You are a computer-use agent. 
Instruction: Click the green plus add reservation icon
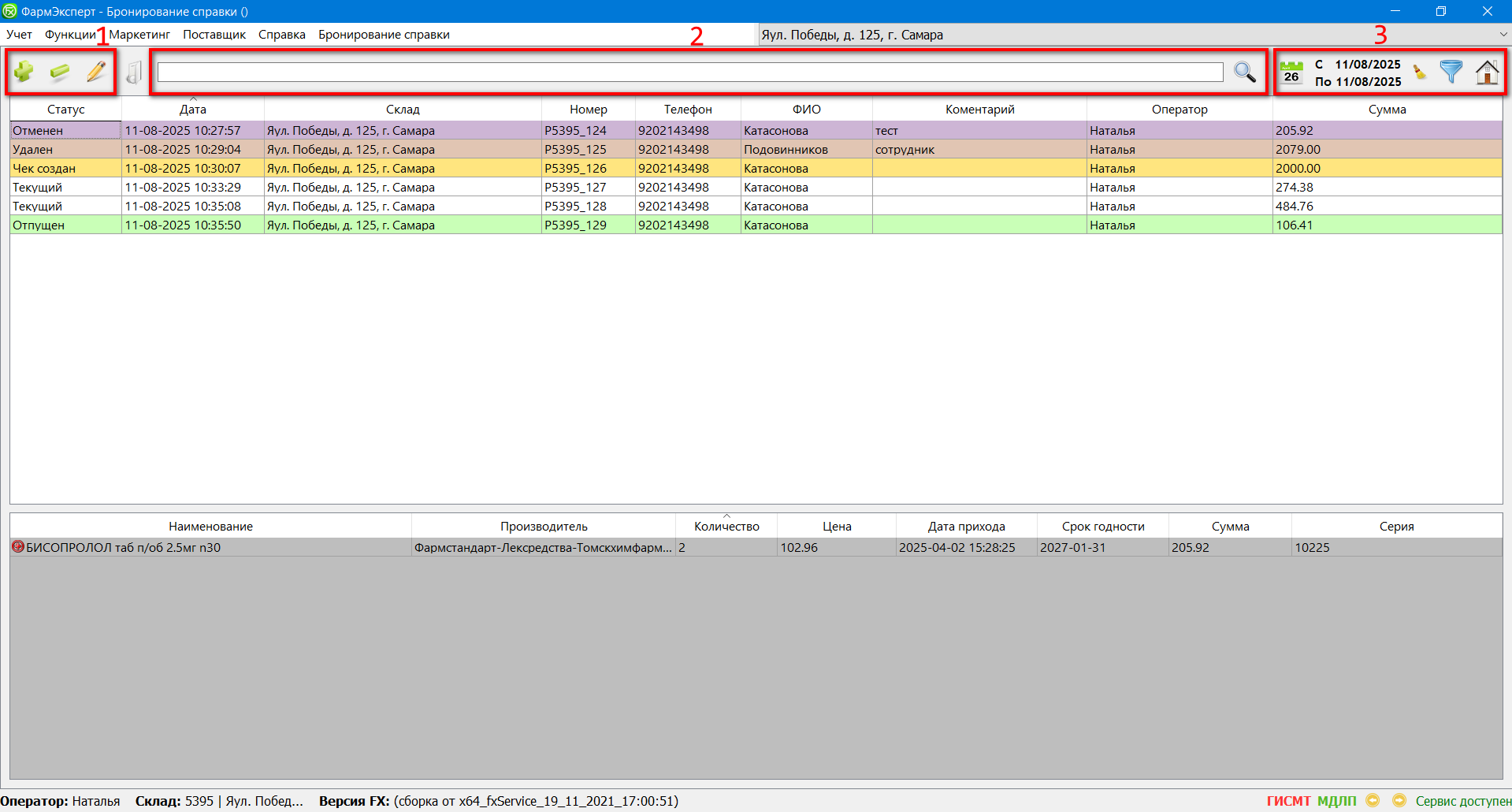pyautogui.click(x=24, y=72)
